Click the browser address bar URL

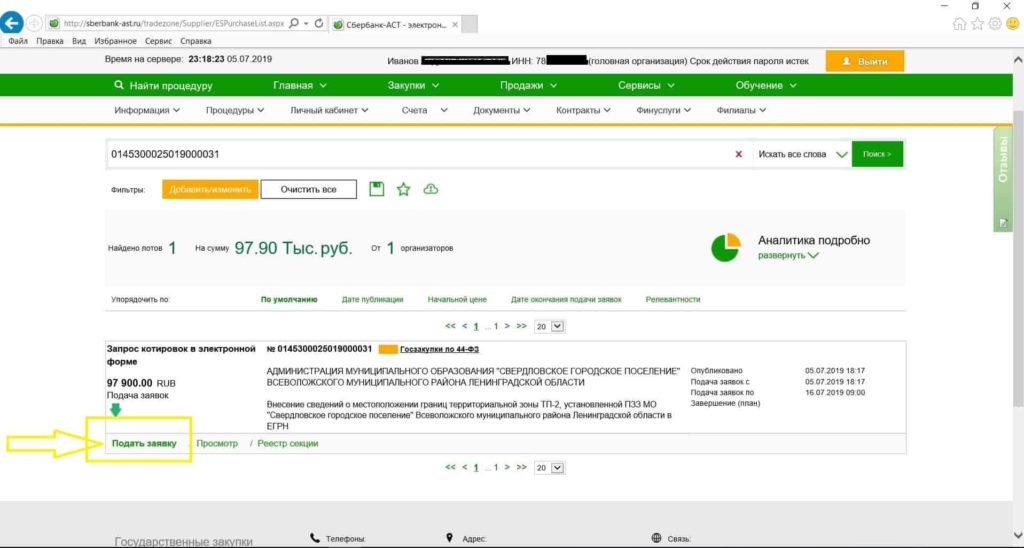(173, 24)
